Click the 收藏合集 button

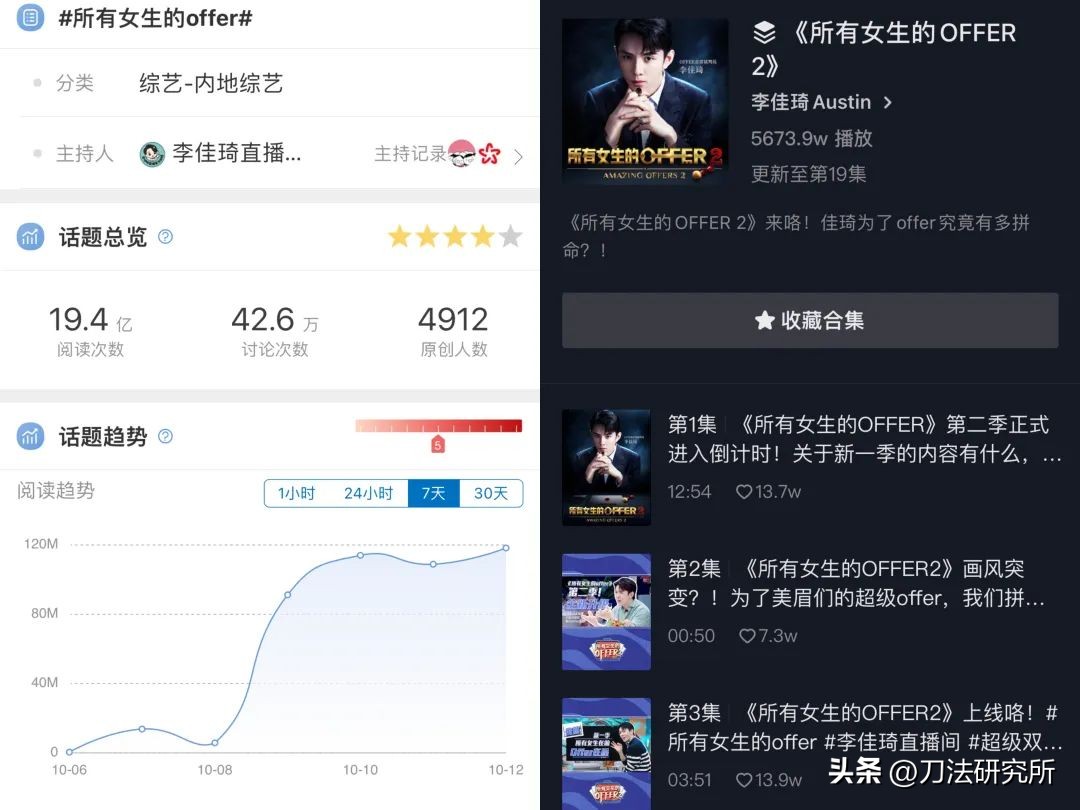coord(810,320)
